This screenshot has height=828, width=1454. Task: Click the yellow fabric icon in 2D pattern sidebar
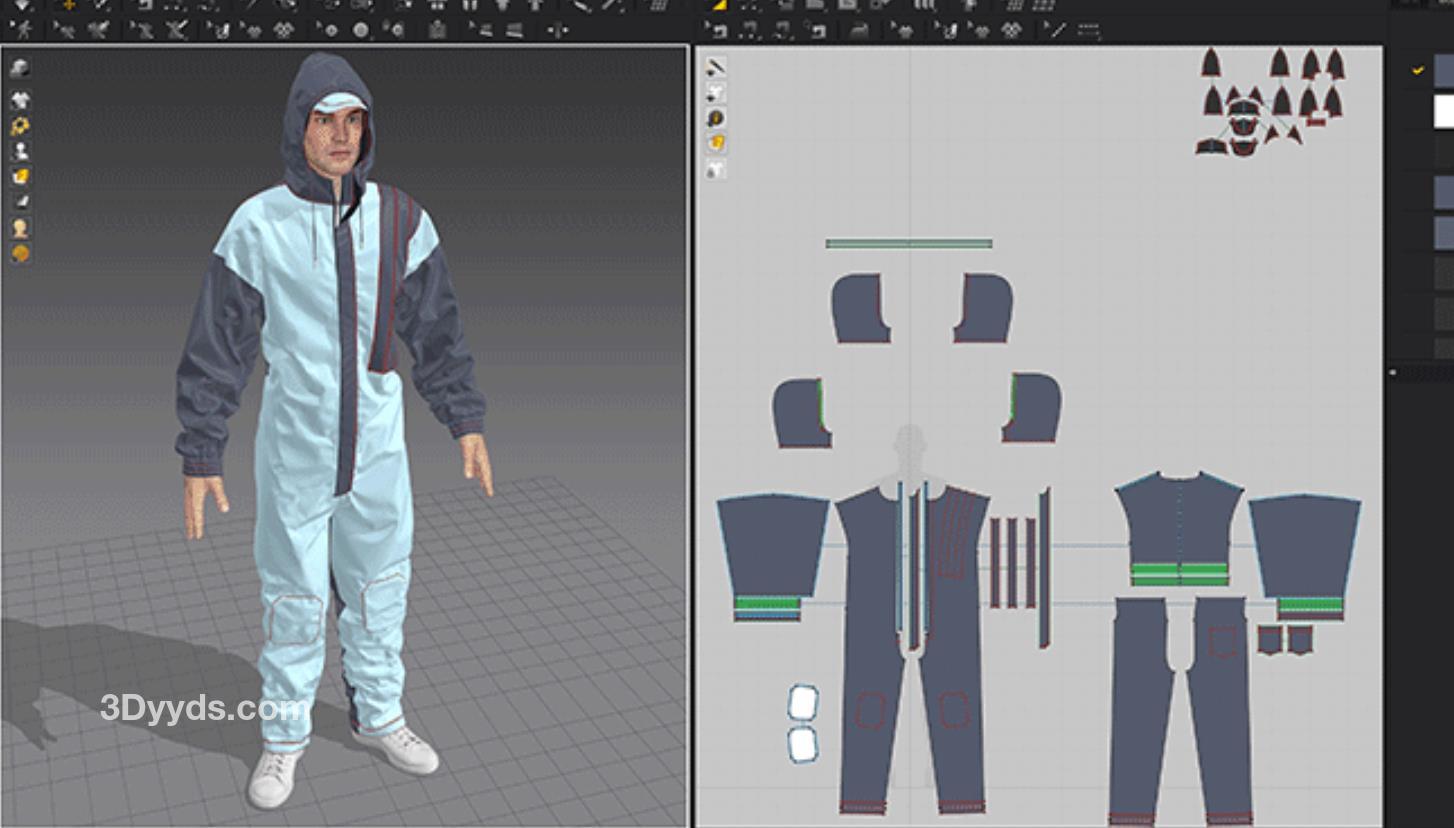coord(716,143)
